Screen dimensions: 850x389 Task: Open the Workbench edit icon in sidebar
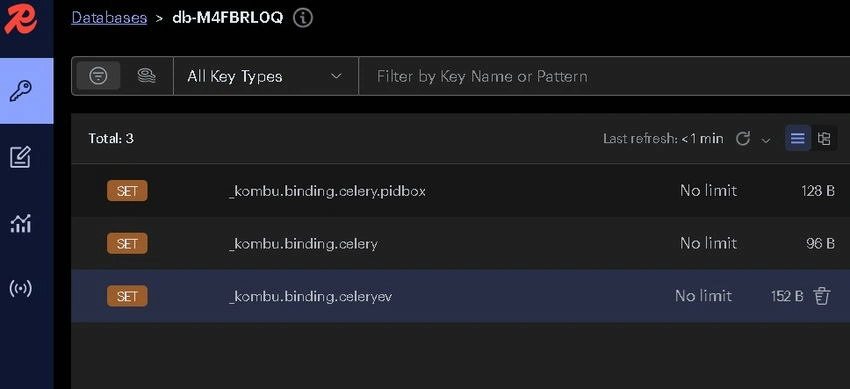[21, 158]
